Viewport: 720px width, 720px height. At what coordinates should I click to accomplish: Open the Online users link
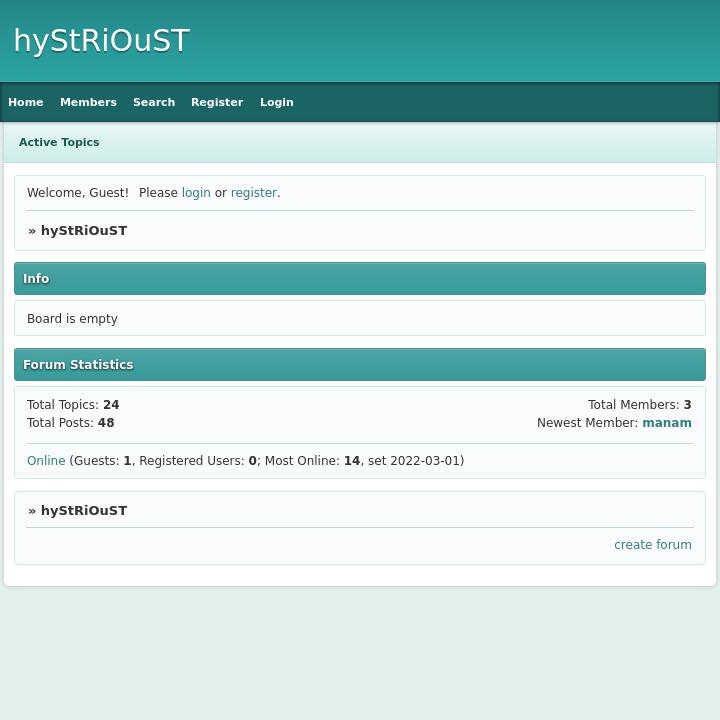46,461
